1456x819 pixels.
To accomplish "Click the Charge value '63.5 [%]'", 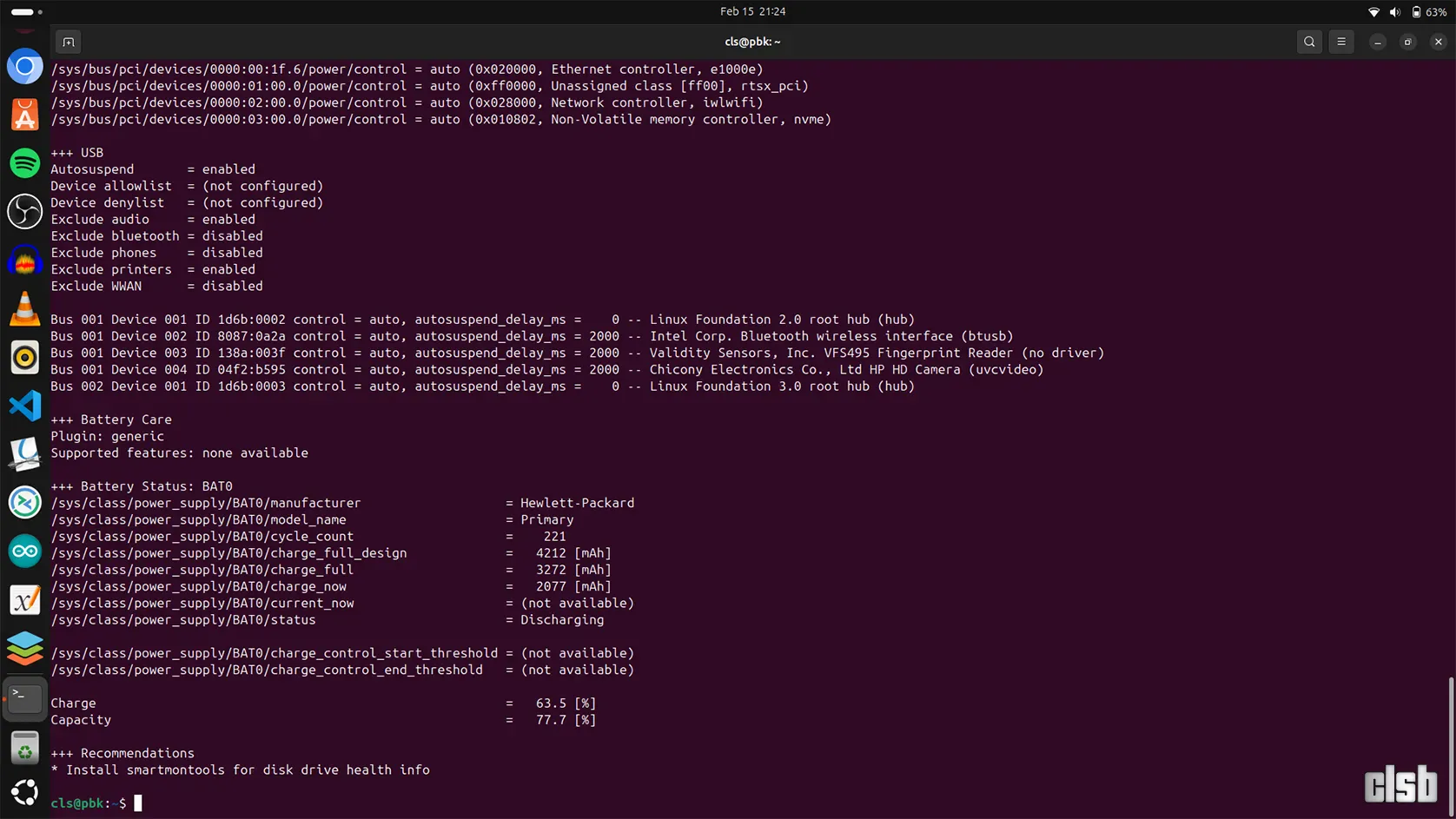I will [566, 703].
